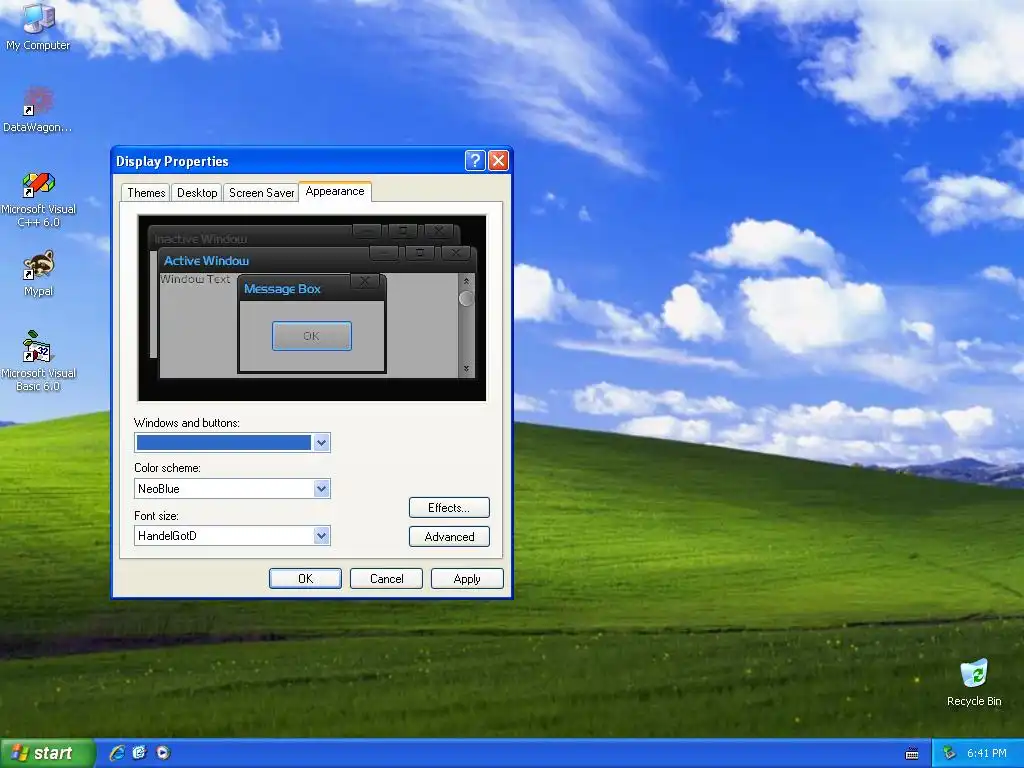This screenshot has height=768, width=1024.
Task: Switch to the Themes tab
Action: coord(146,193)
